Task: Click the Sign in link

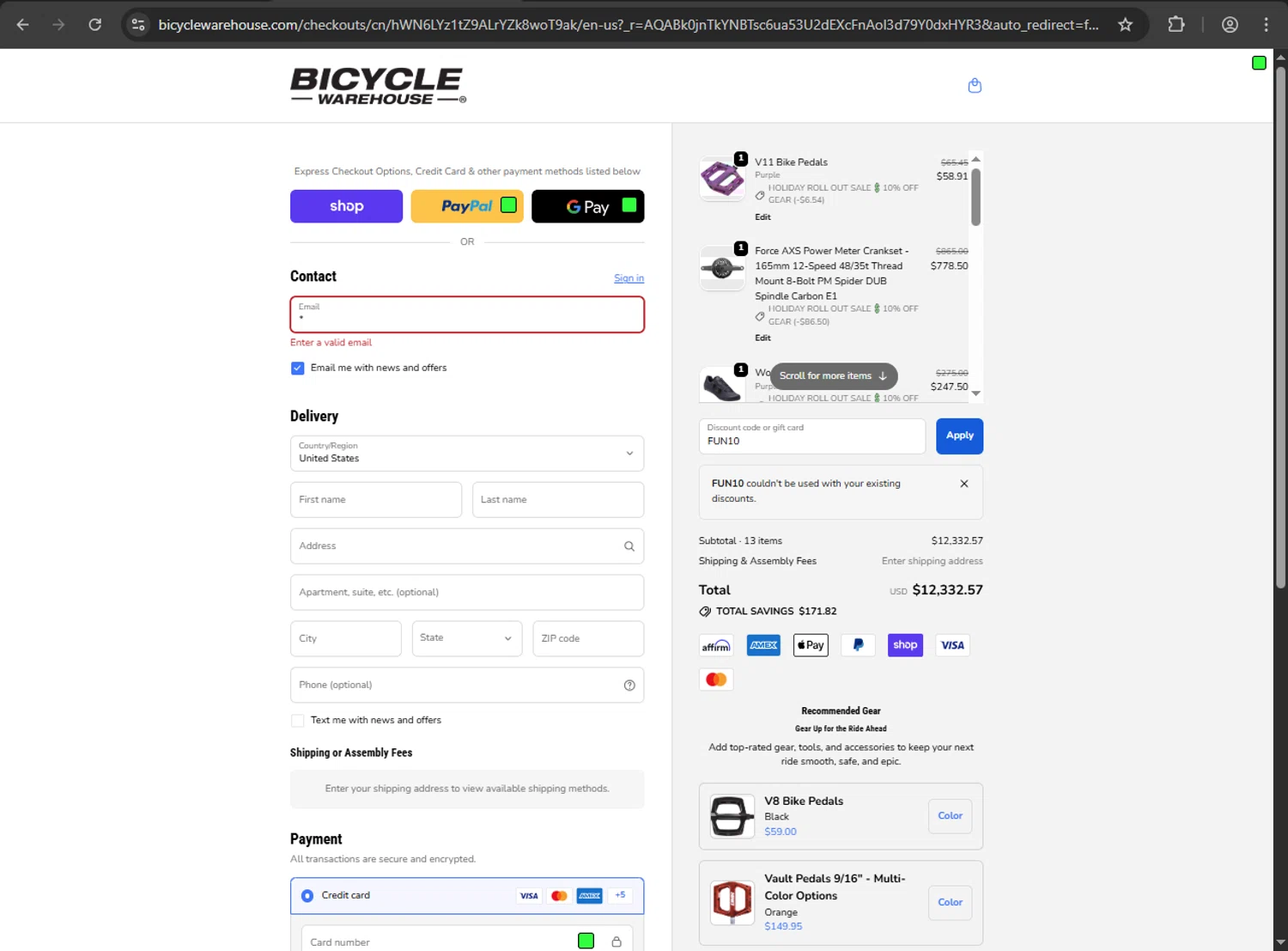Action: tap(629, 278)
